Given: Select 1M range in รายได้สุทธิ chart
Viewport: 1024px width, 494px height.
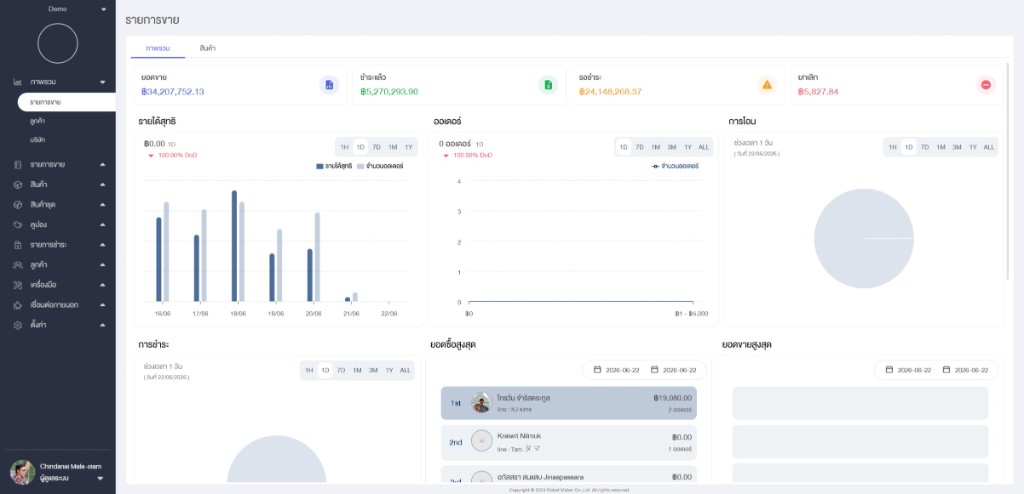Looking at the screenshot, I should click(392, 148).
